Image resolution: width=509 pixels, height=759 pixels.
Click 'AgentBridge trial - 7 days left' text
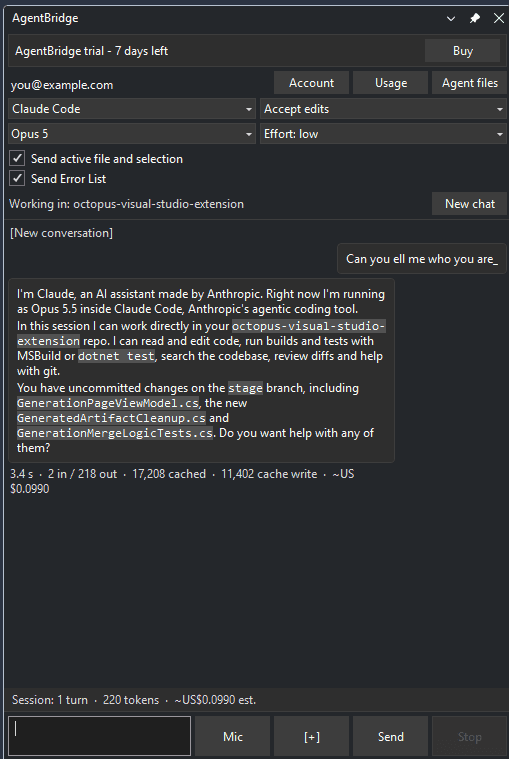pyautogui.click(x=91, y=51)
